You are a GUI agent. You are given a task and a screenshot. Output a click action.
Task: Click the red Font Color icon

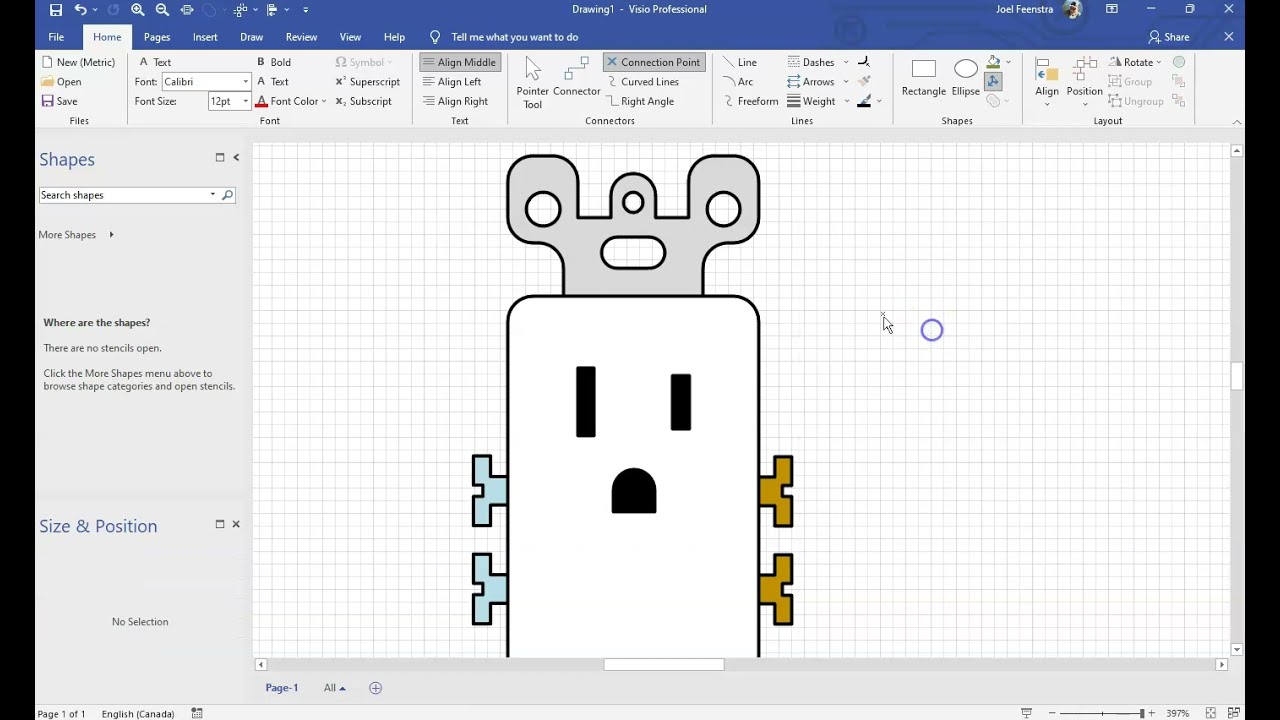261,101
